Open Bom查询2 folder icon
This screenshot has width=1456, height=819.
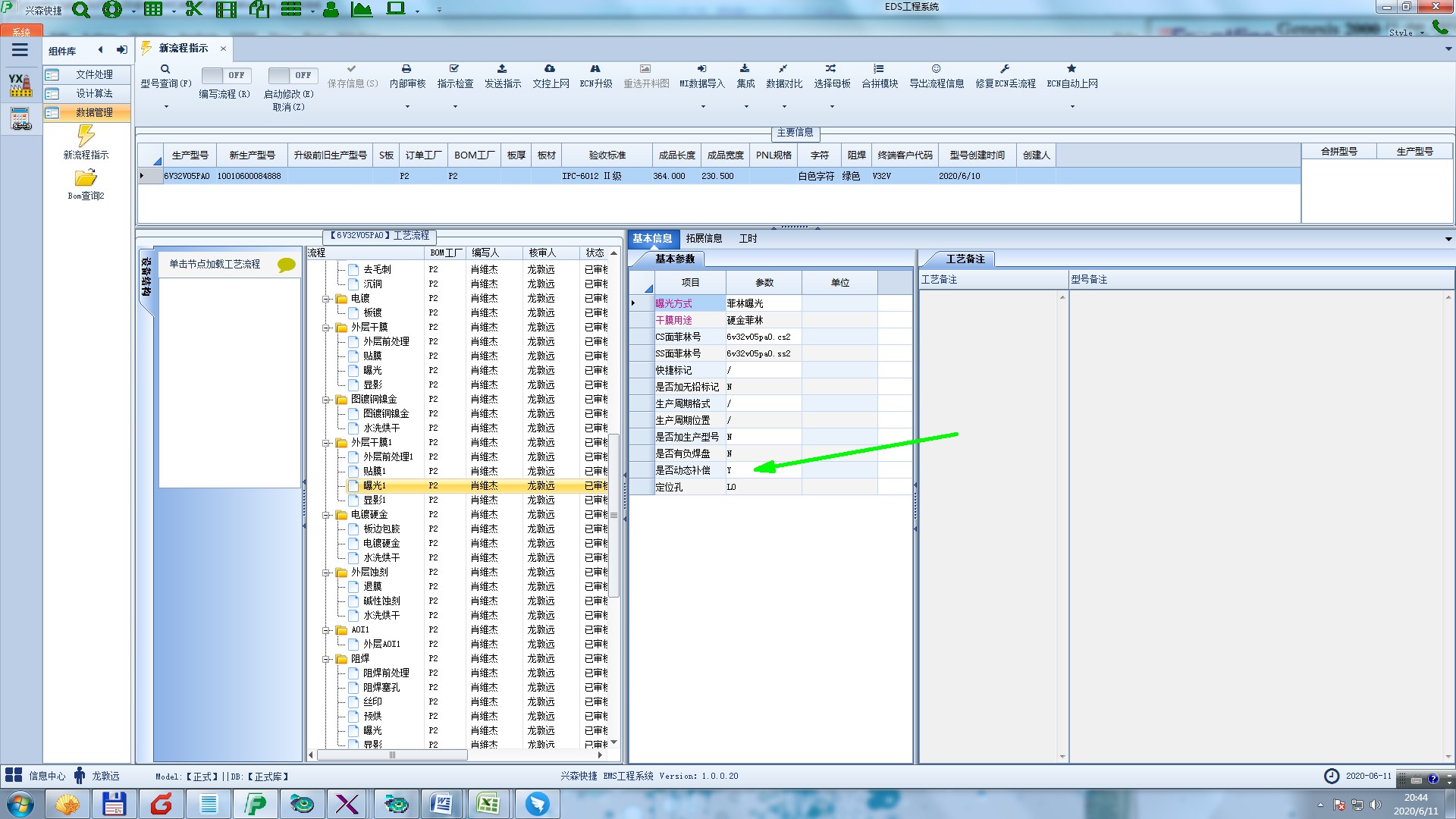click(86, 178)
